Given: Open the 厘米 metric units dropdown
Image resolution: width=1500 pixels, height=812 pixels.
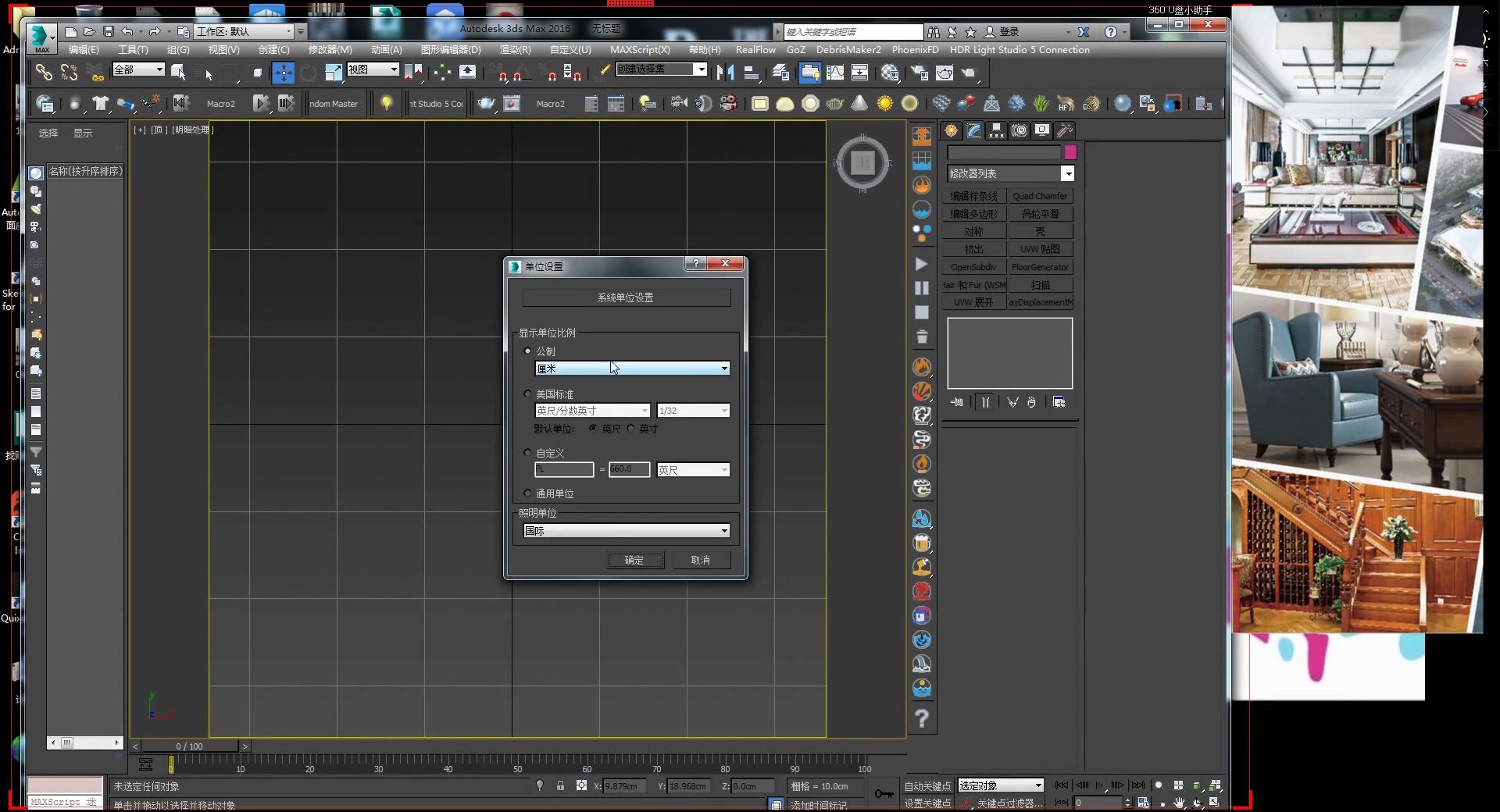Looking at the screenshot, I should (723, 368).
